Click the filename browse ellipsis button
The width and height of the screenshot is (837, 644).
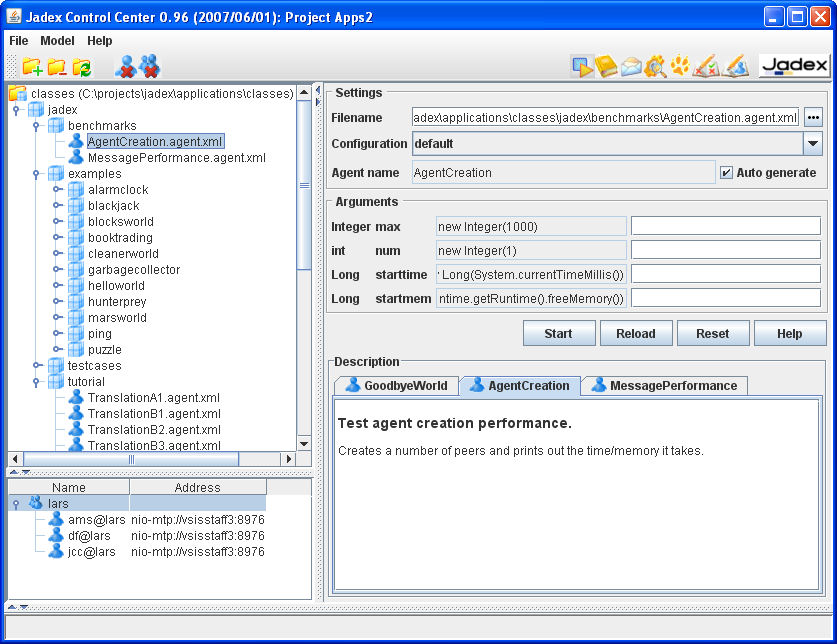(813, 117)
